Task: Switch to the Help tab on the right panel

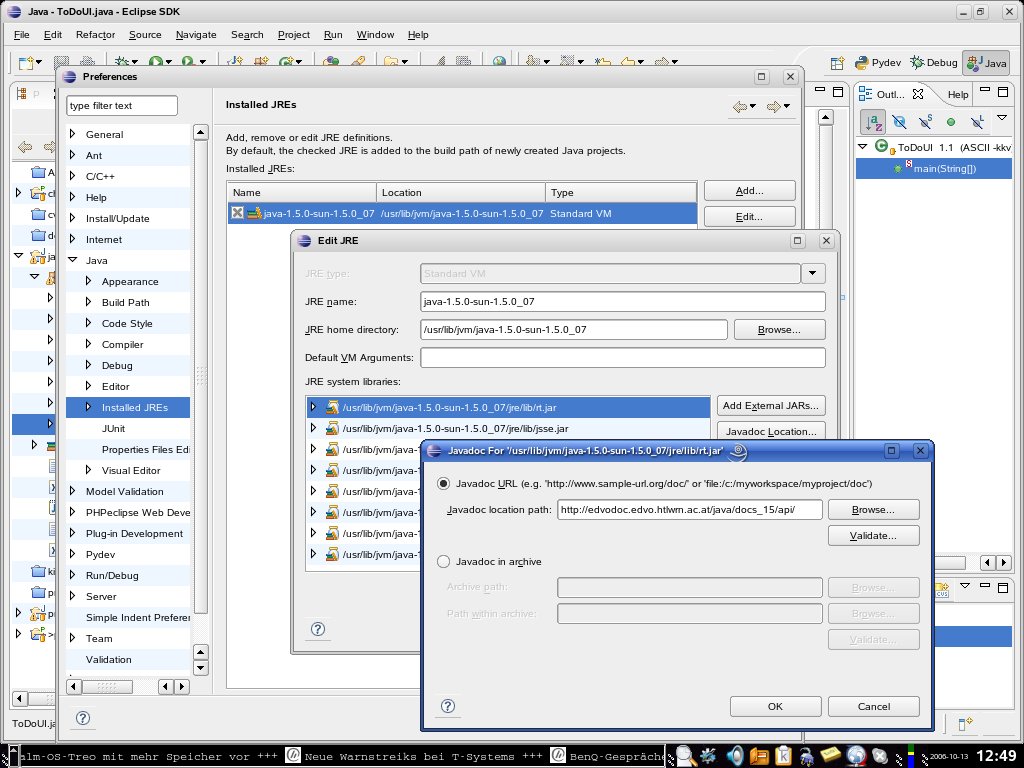Action: pyautogui.click(x=957, y=93)
